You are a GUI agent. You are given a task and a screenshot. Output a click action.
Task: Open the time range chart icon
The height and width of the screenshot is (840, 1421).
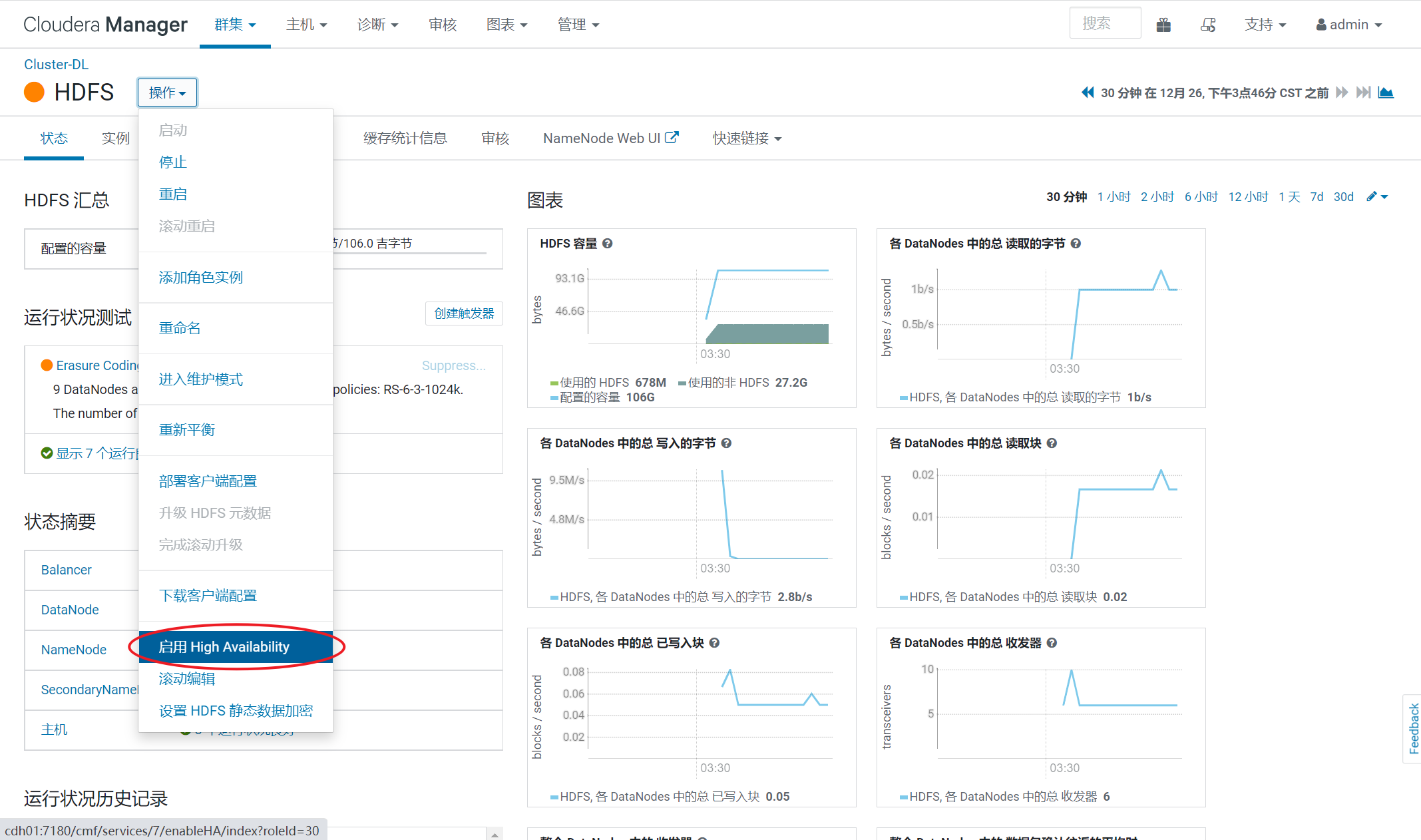pos(1386,93)
